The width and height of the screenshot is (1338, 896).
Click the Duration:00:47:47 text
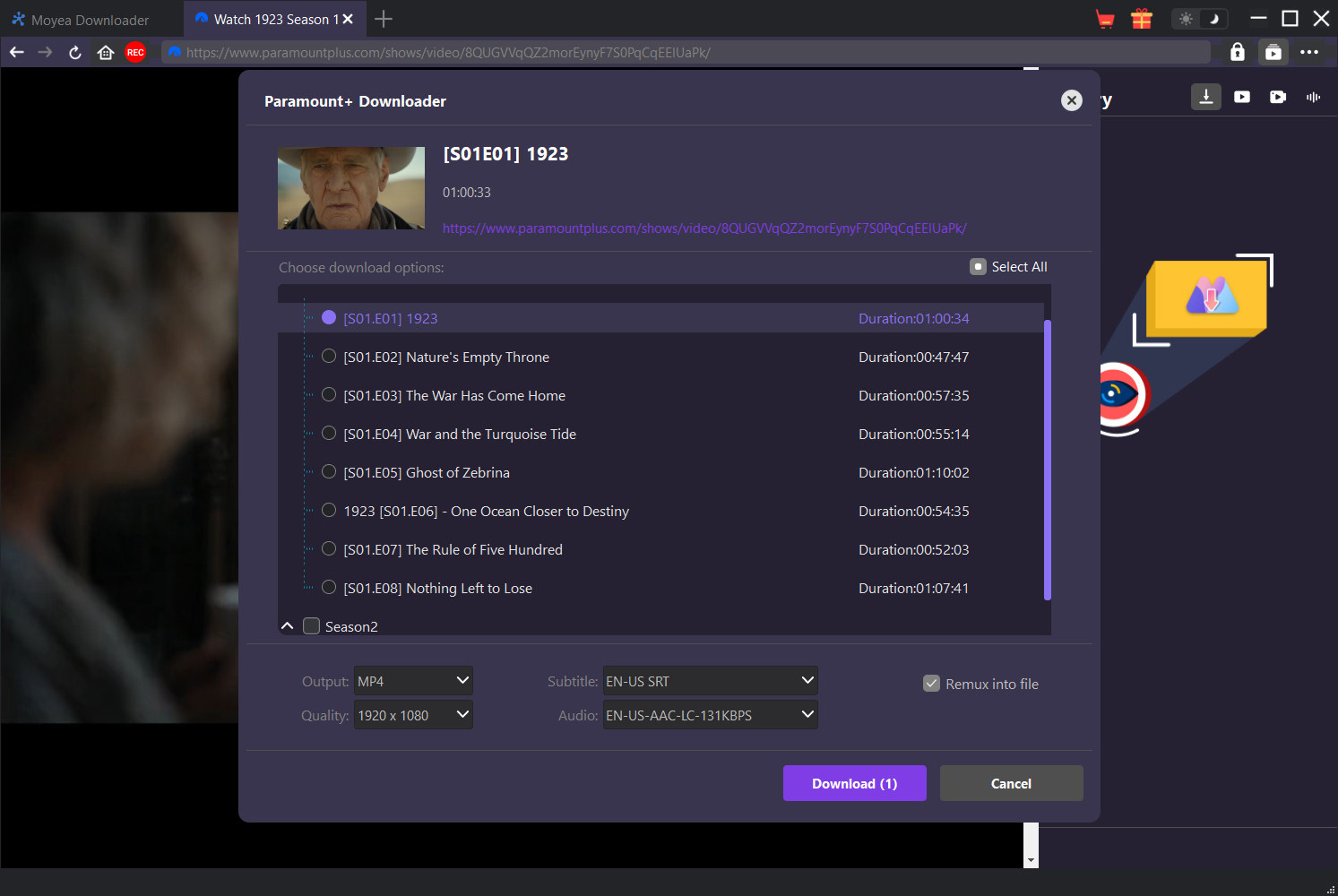(x=914, y=357)
